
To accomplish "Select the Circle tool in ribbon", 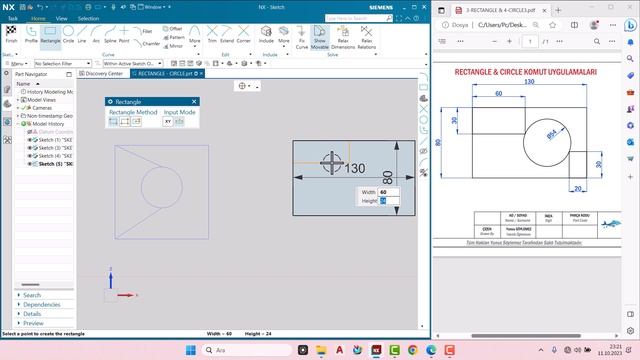I will [x=69, y=34].
